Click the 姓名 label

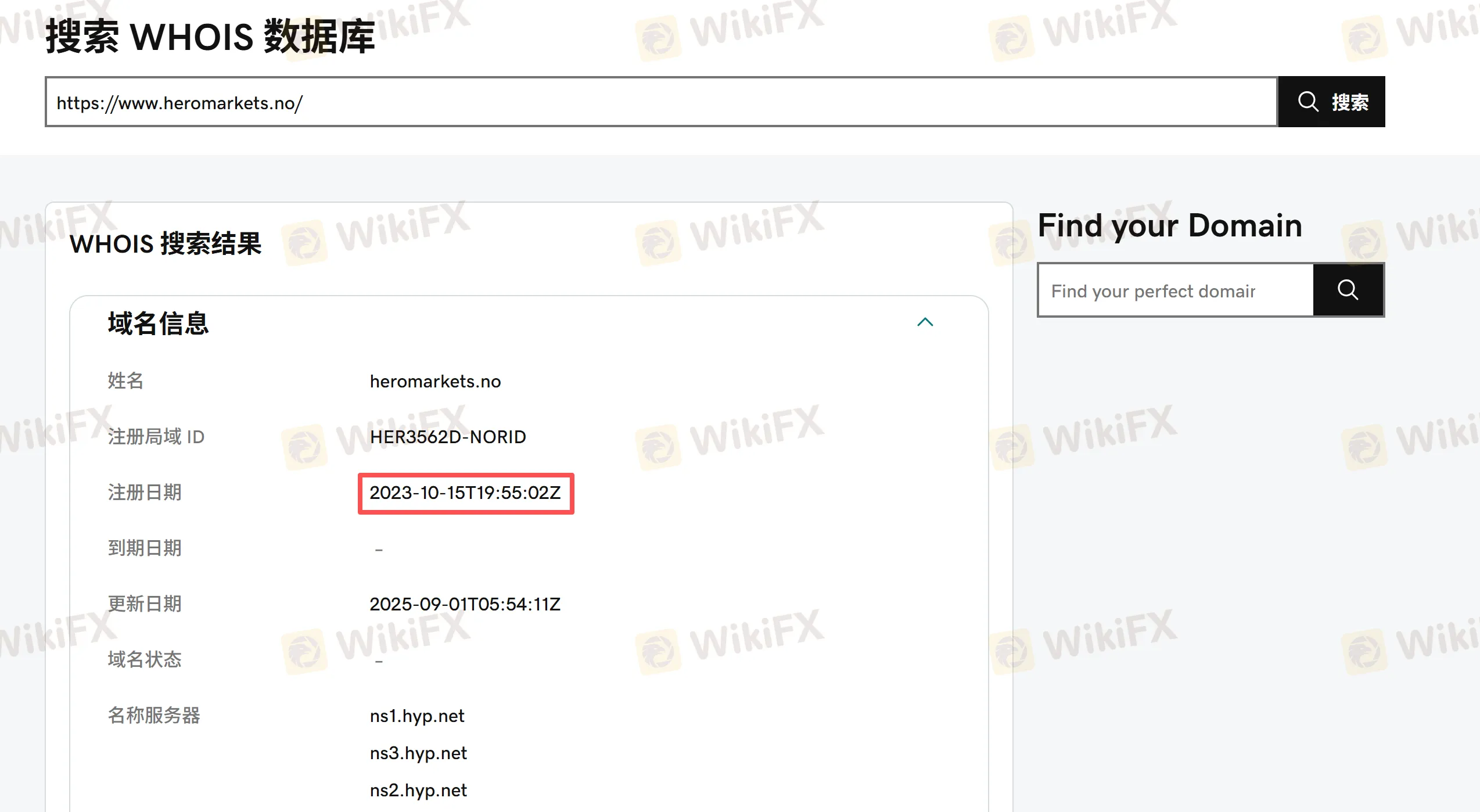125,381
